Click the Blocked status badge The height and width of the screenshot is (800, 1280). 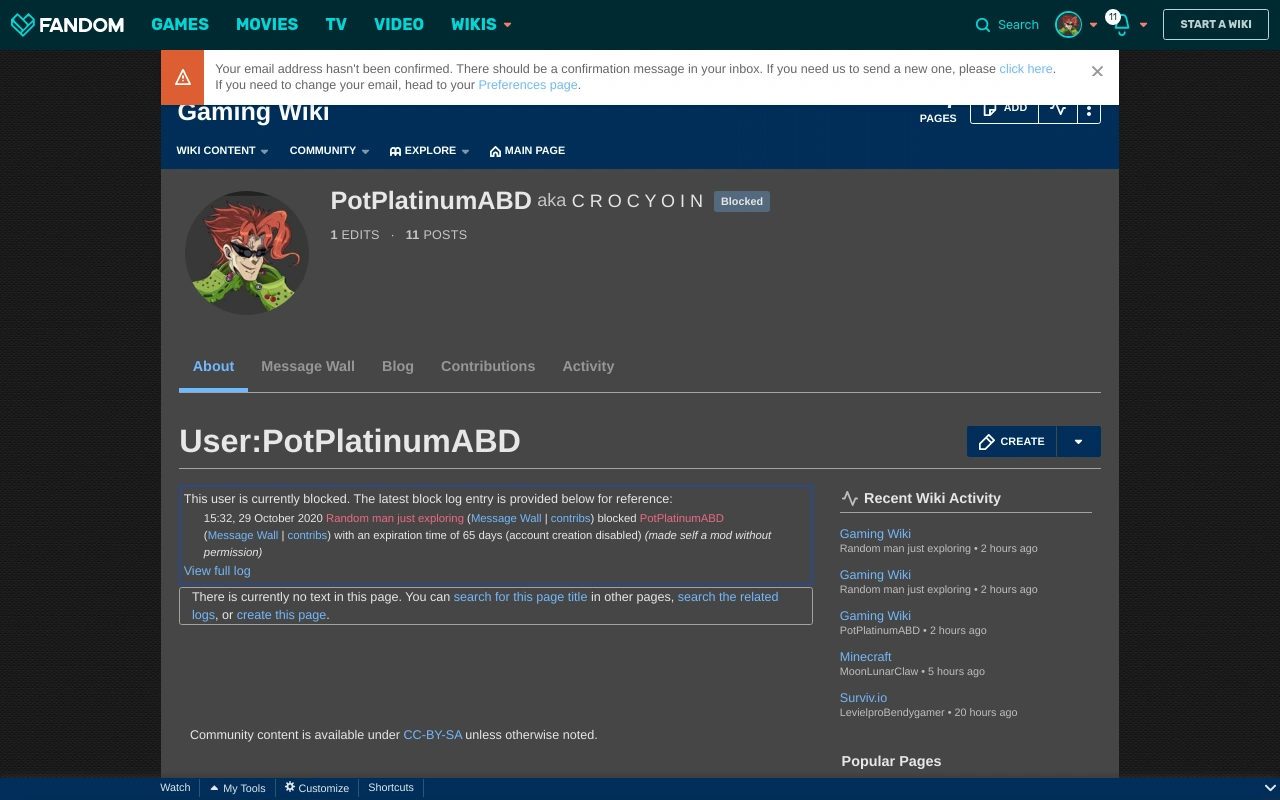tap(742, 201)
